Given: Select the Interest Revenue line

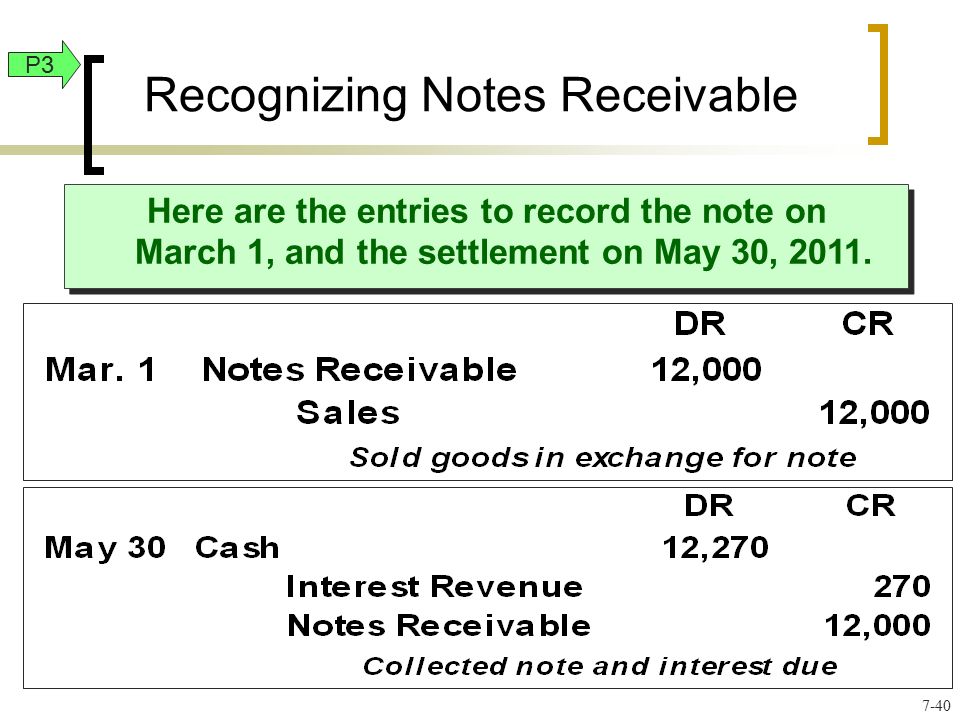Looking at the screenshot, I should 434,587.
